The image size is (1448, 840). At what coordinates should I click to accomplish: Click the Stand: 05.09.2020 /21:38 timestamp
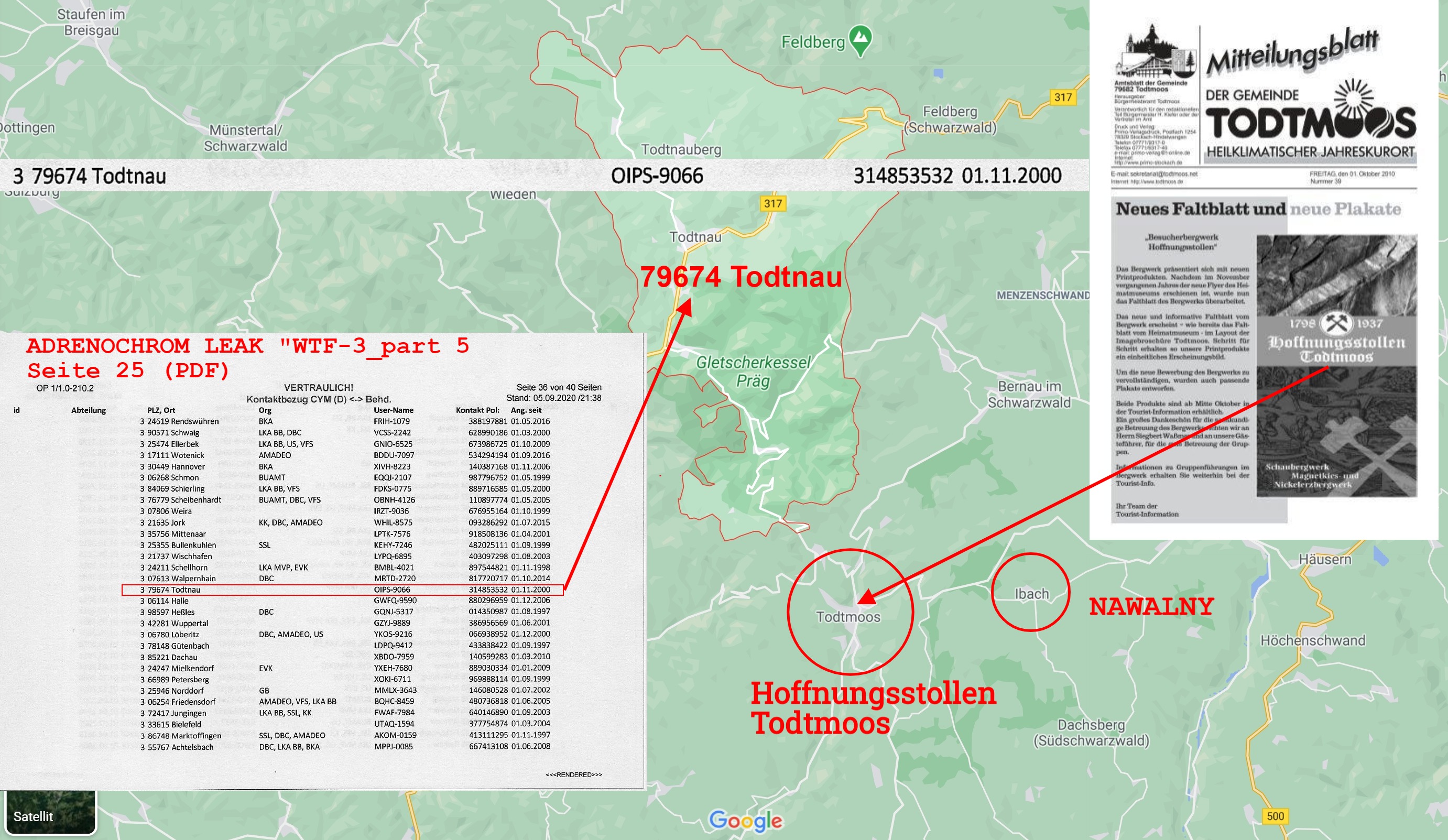point(553,398)
